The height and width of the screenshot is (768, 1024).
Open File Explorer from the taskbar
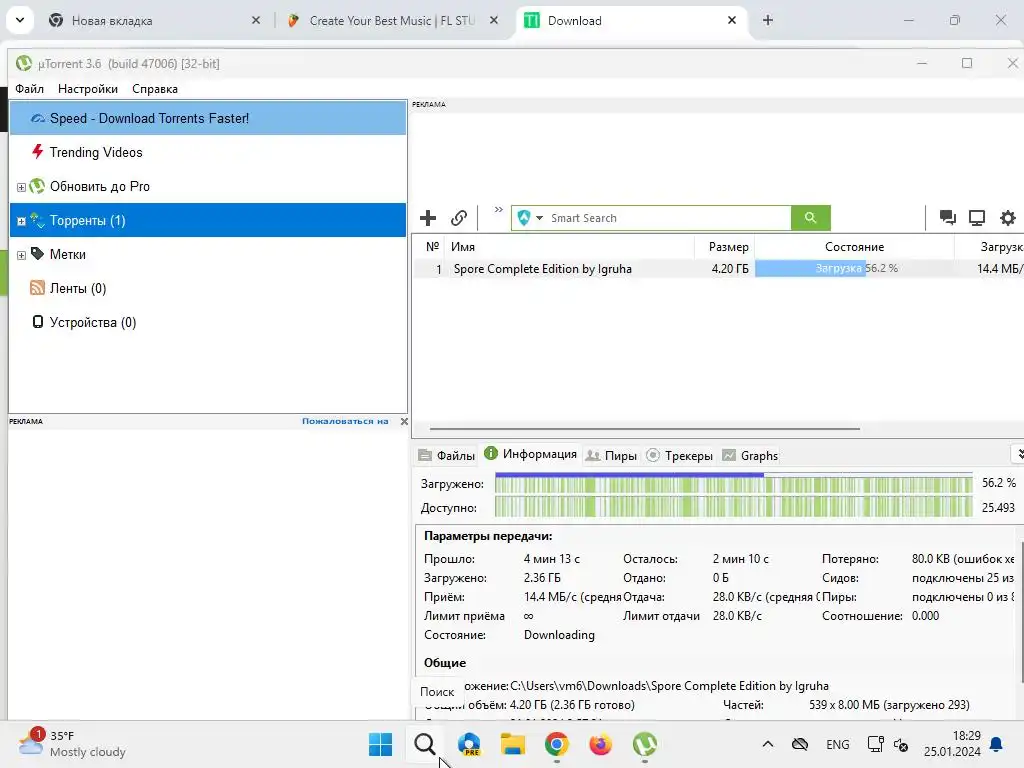point(513,744)
